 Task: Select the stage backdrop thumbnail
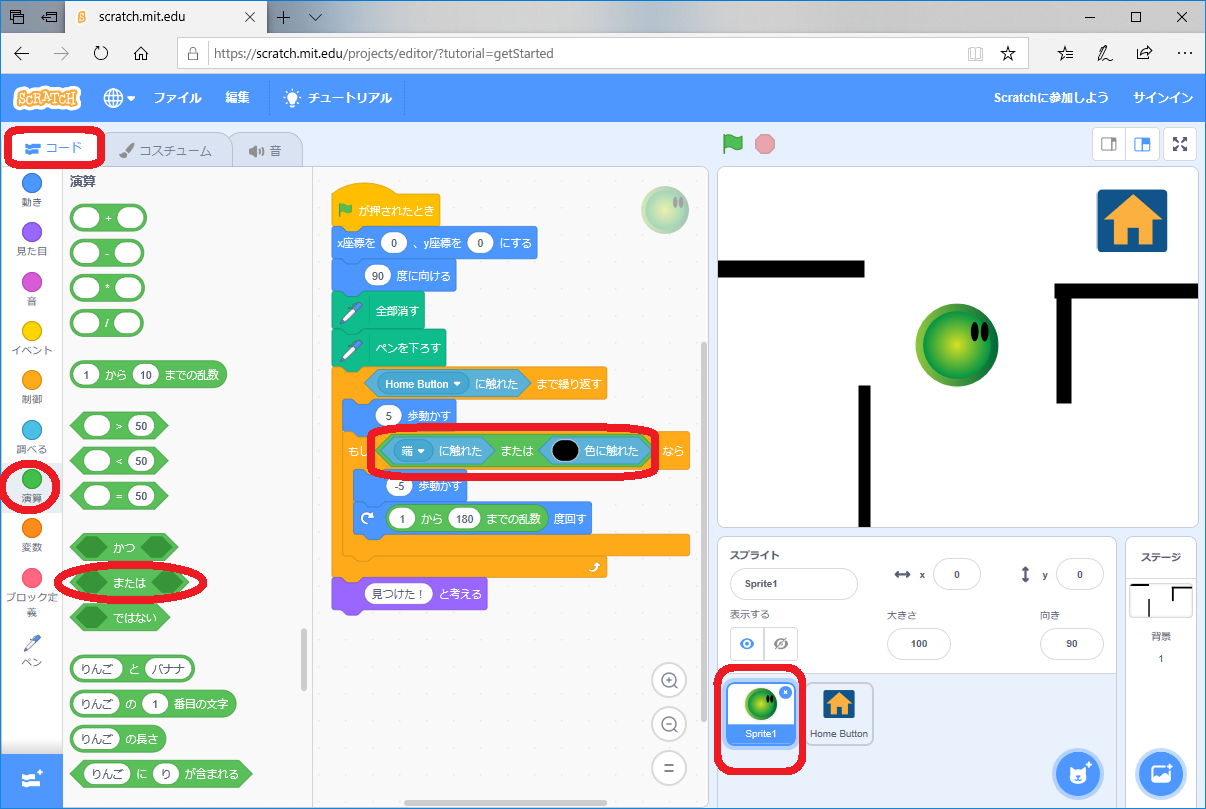(x=1160, y=601)
